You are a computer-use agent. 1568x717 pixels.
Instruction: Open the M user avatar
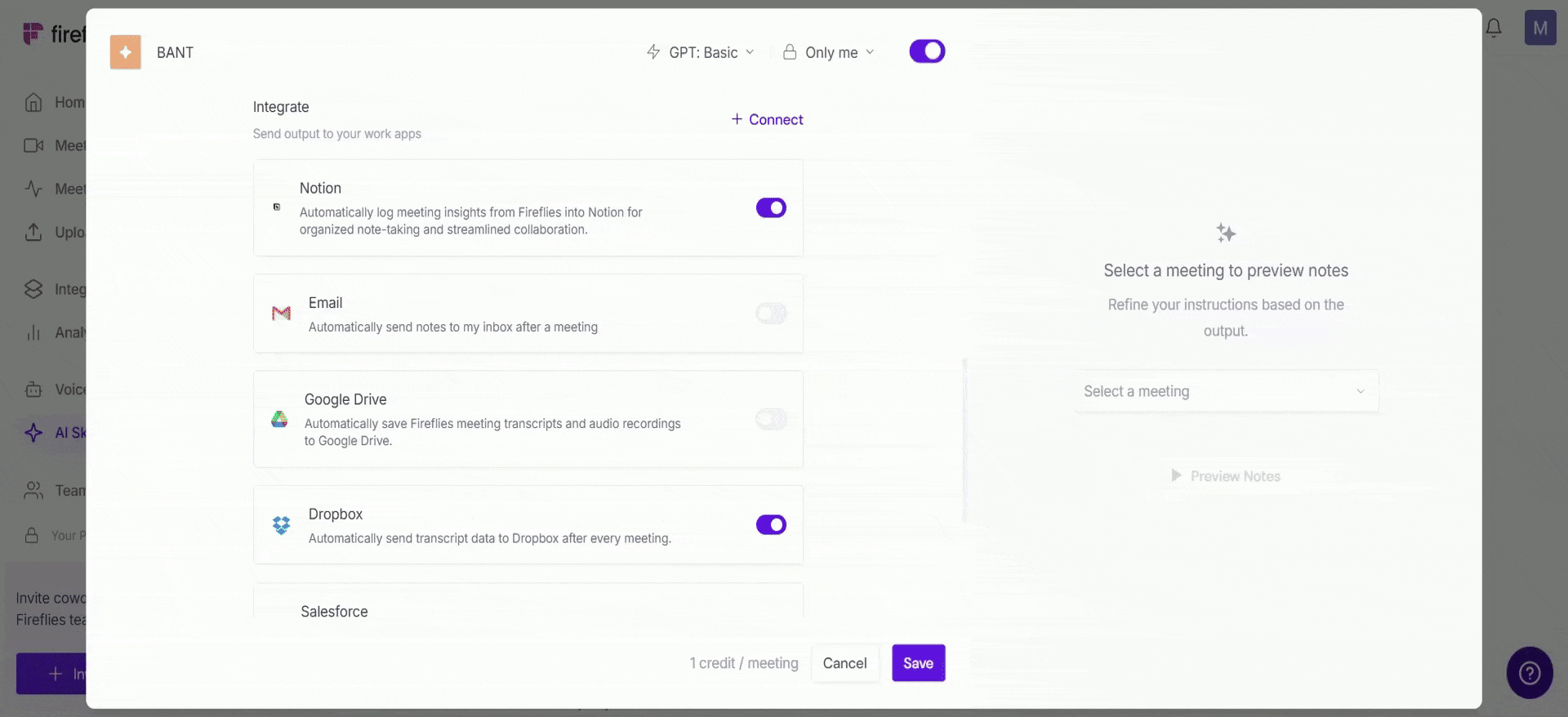tap(1540, 28)
